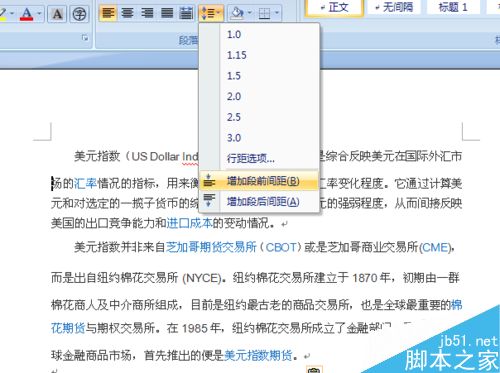This screenshot has height=373, width=500.
Task: Toggle the line spacing dropdown button
Action: click(211, 13)
